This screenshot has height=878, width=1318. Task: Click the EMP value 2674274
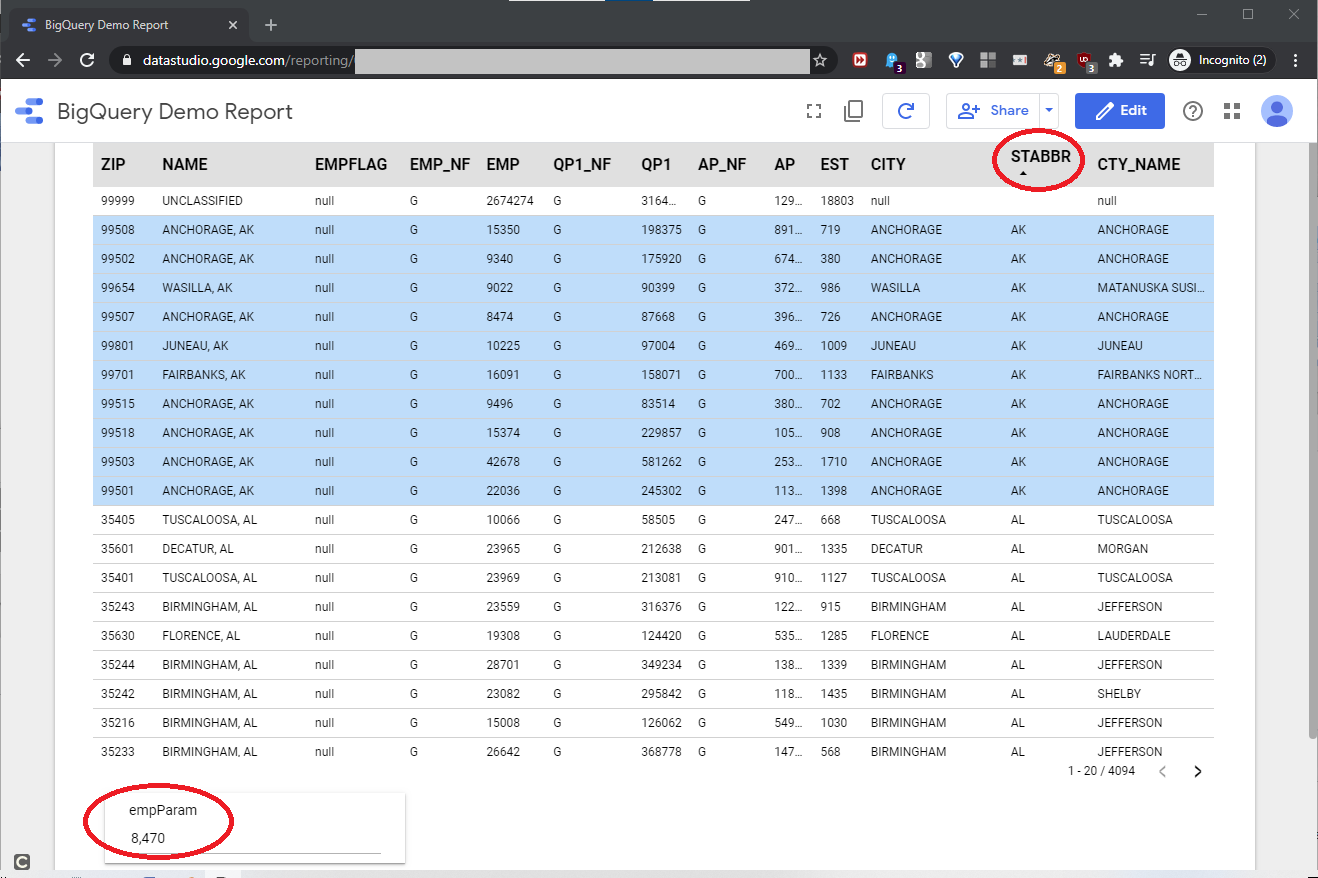click(x=510, y=201)
